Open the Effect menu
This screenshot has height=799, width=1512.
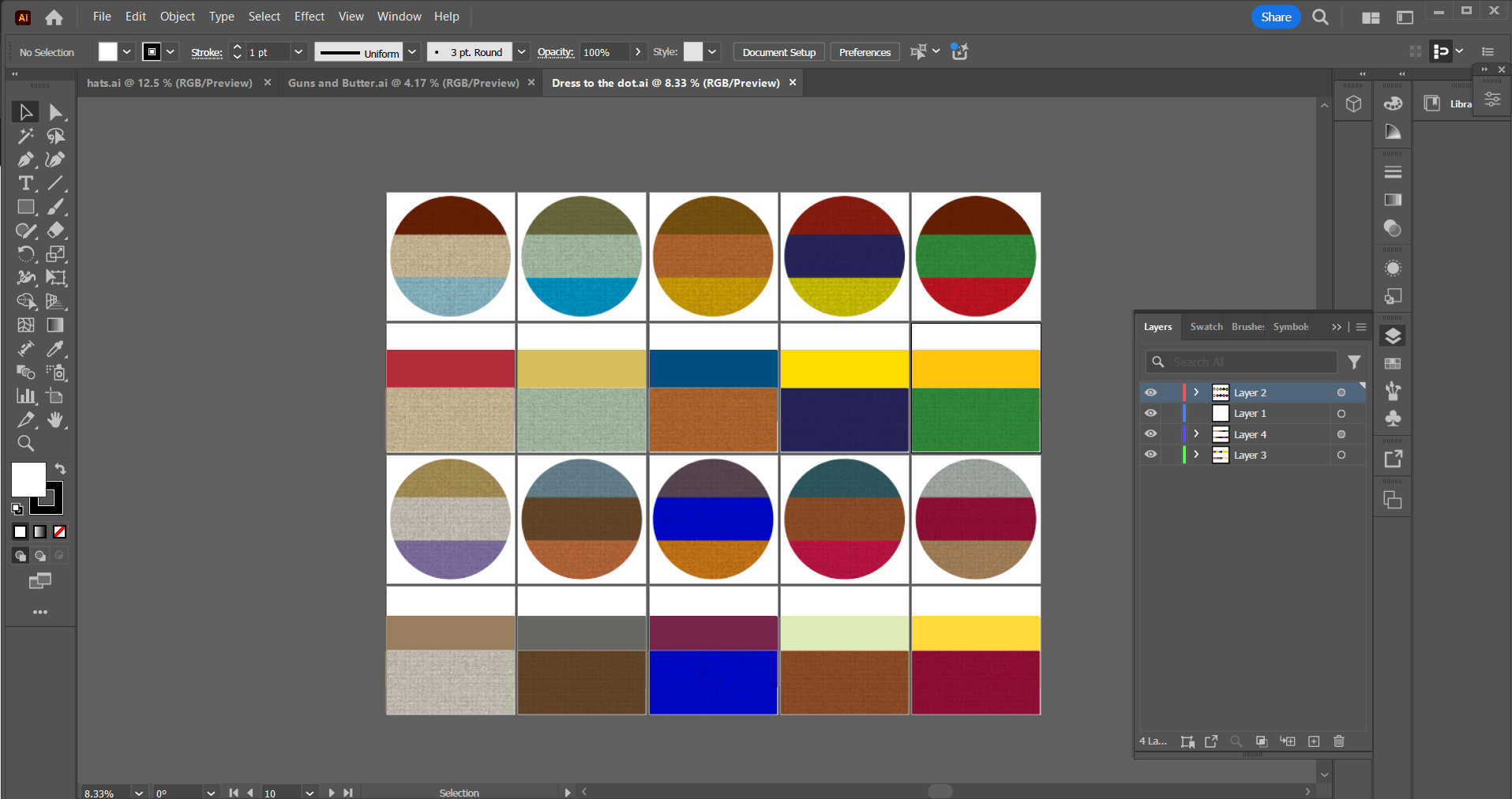coord(309,17)
